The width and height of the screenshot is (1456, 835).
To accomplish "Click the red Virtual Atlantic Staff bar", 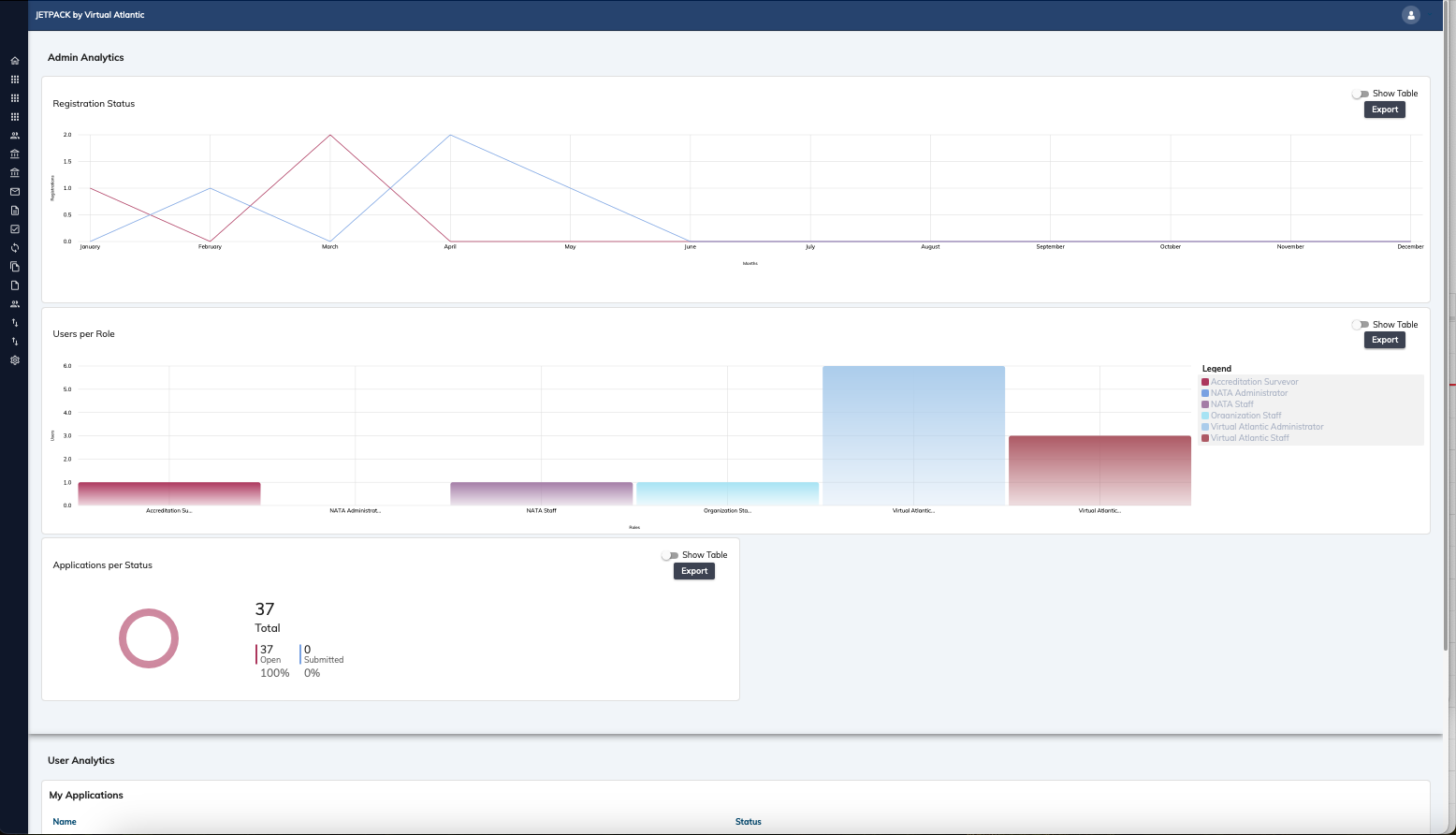I will tap(1099, 471).
